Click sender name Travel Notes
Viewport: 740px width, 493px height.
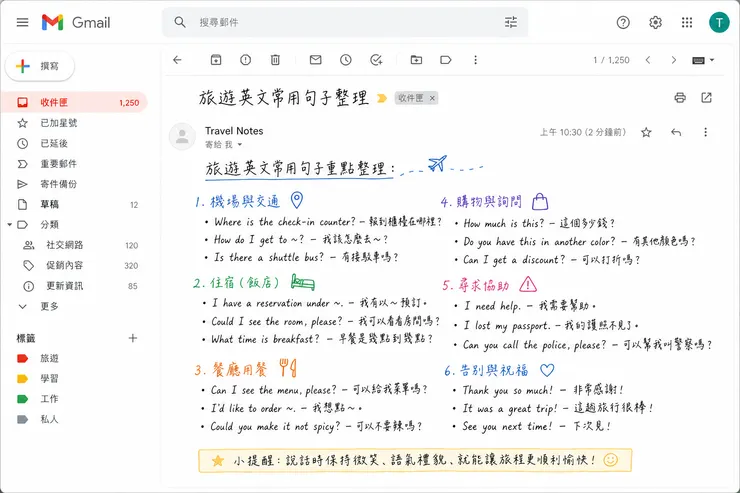[234, 131]
